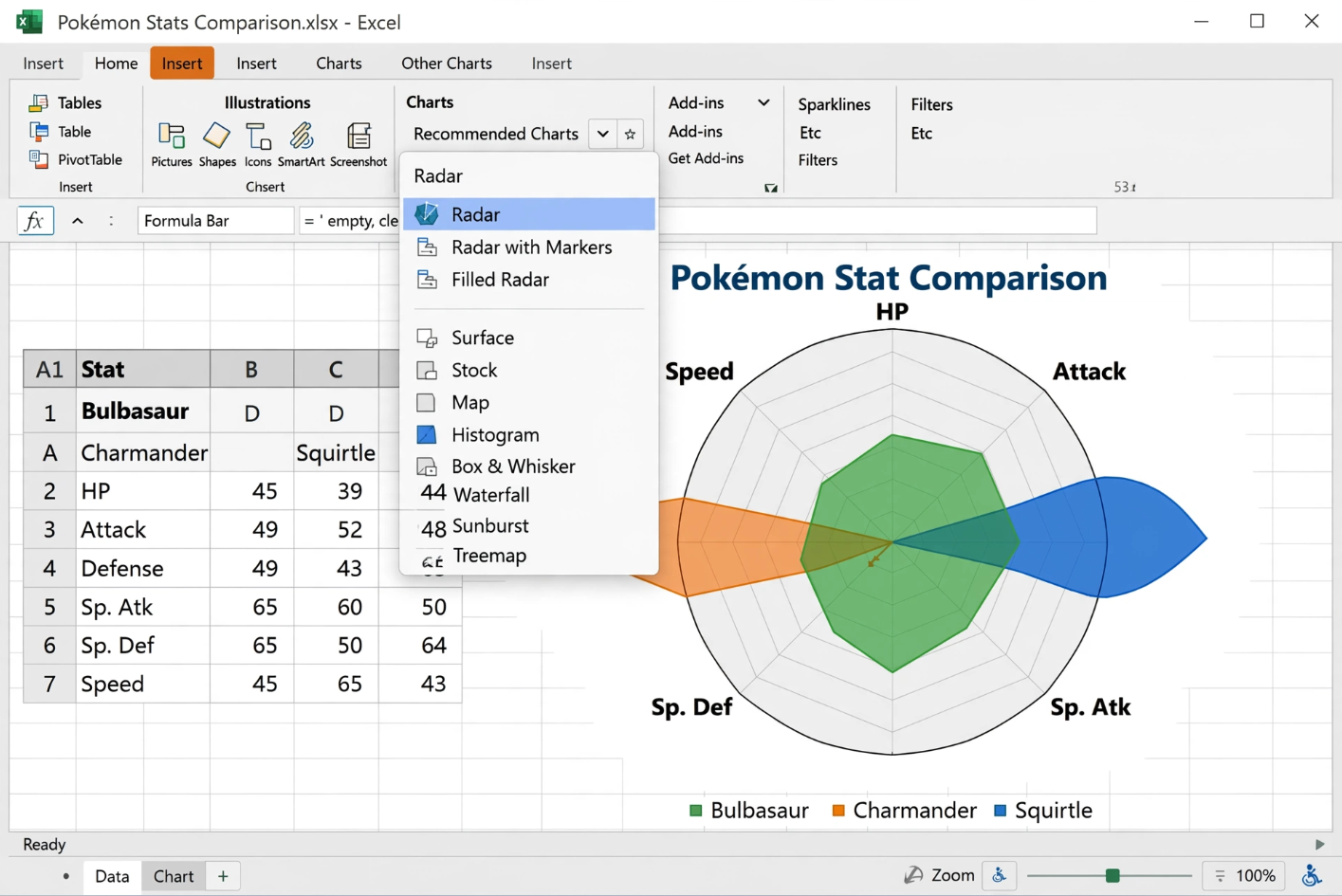Click the accessibility button next to Zoom
The height and width of the screenshot is (896, 1342).
coord(1000,875)
